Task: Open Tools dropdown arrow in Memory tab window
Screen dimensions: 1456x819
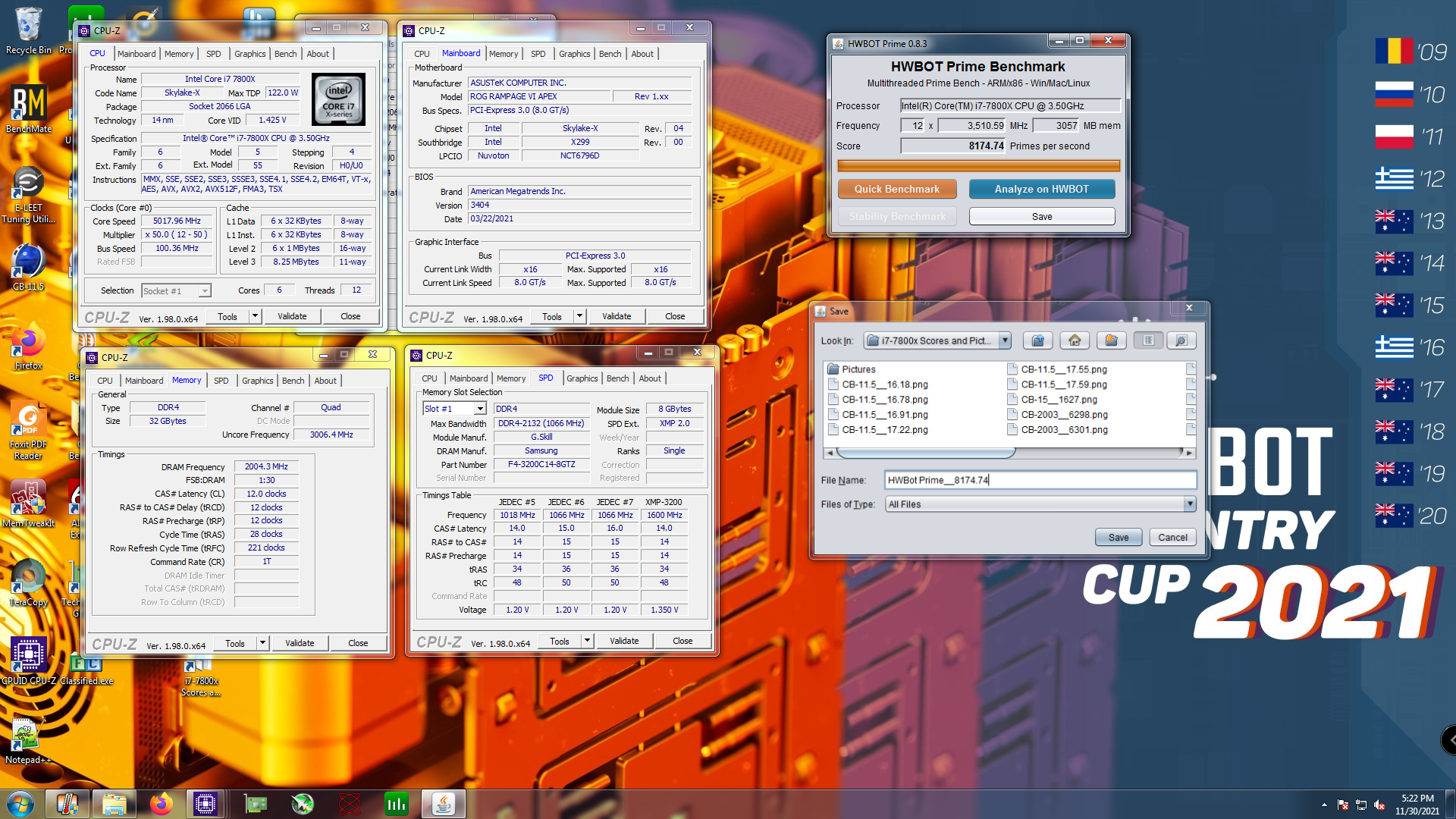Action: (263, 643)
